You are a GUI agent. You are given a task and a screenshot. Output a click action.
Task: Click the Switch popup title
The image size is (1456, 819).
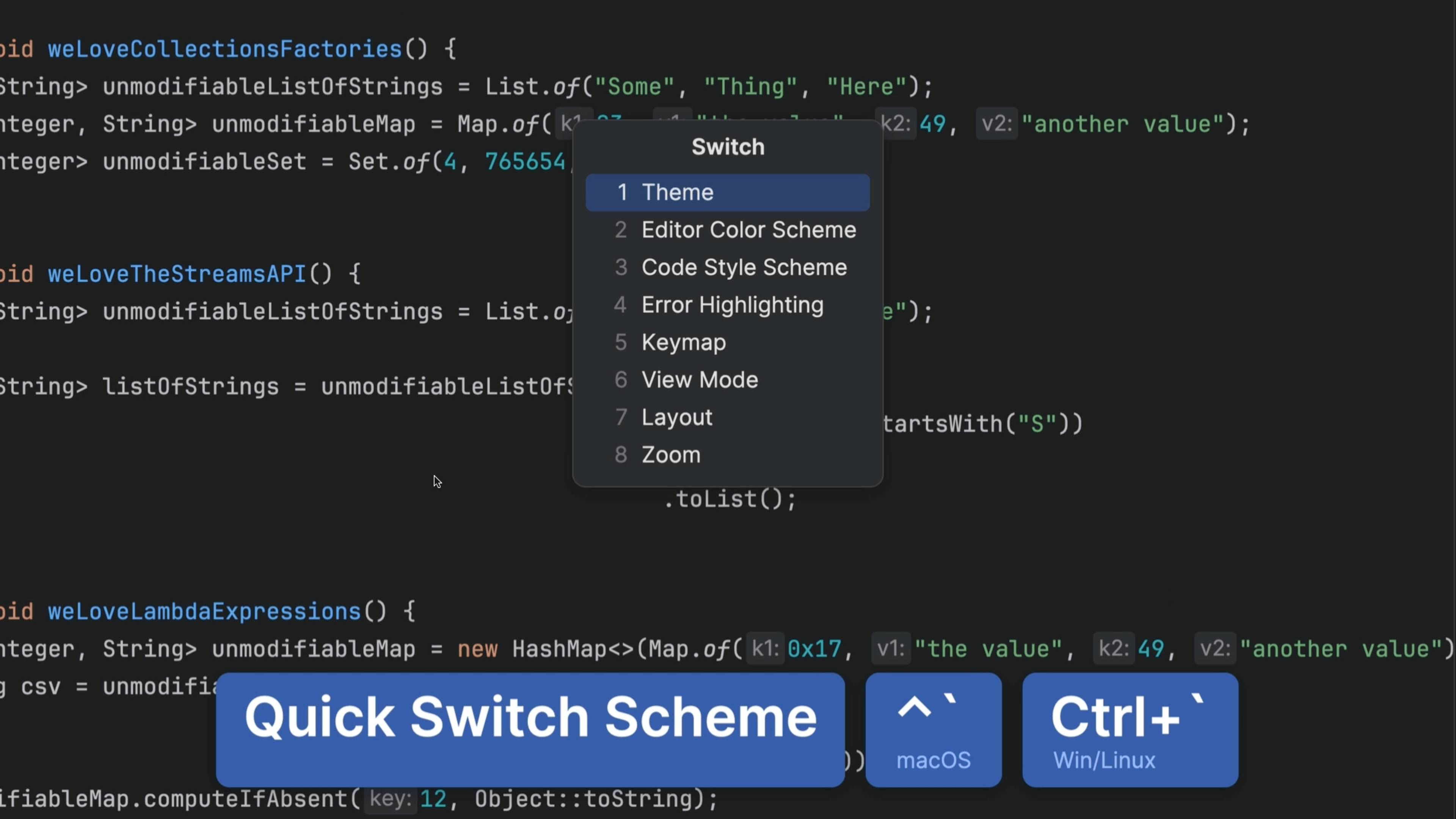tap(728, 147)
